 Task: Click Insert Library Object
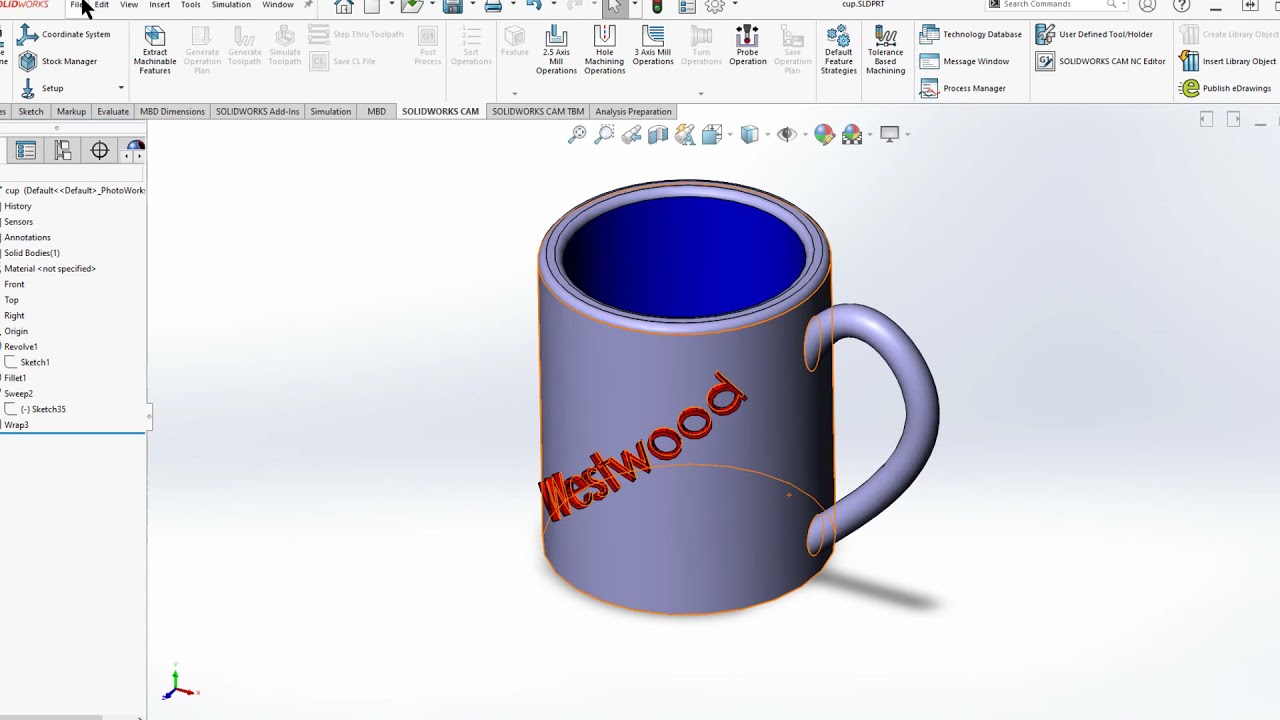pyautogui.click(x=1229, y=61)
